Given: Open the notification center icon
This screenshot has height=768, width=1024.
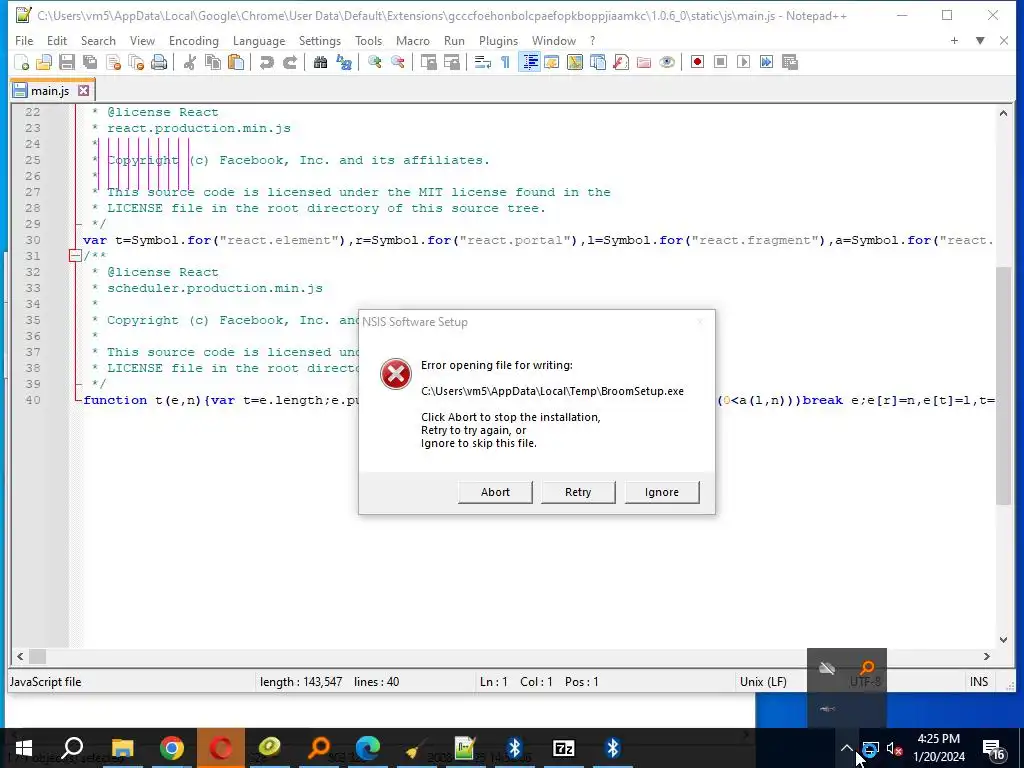Looking at the screenshot, I should [x=994, y=750].
